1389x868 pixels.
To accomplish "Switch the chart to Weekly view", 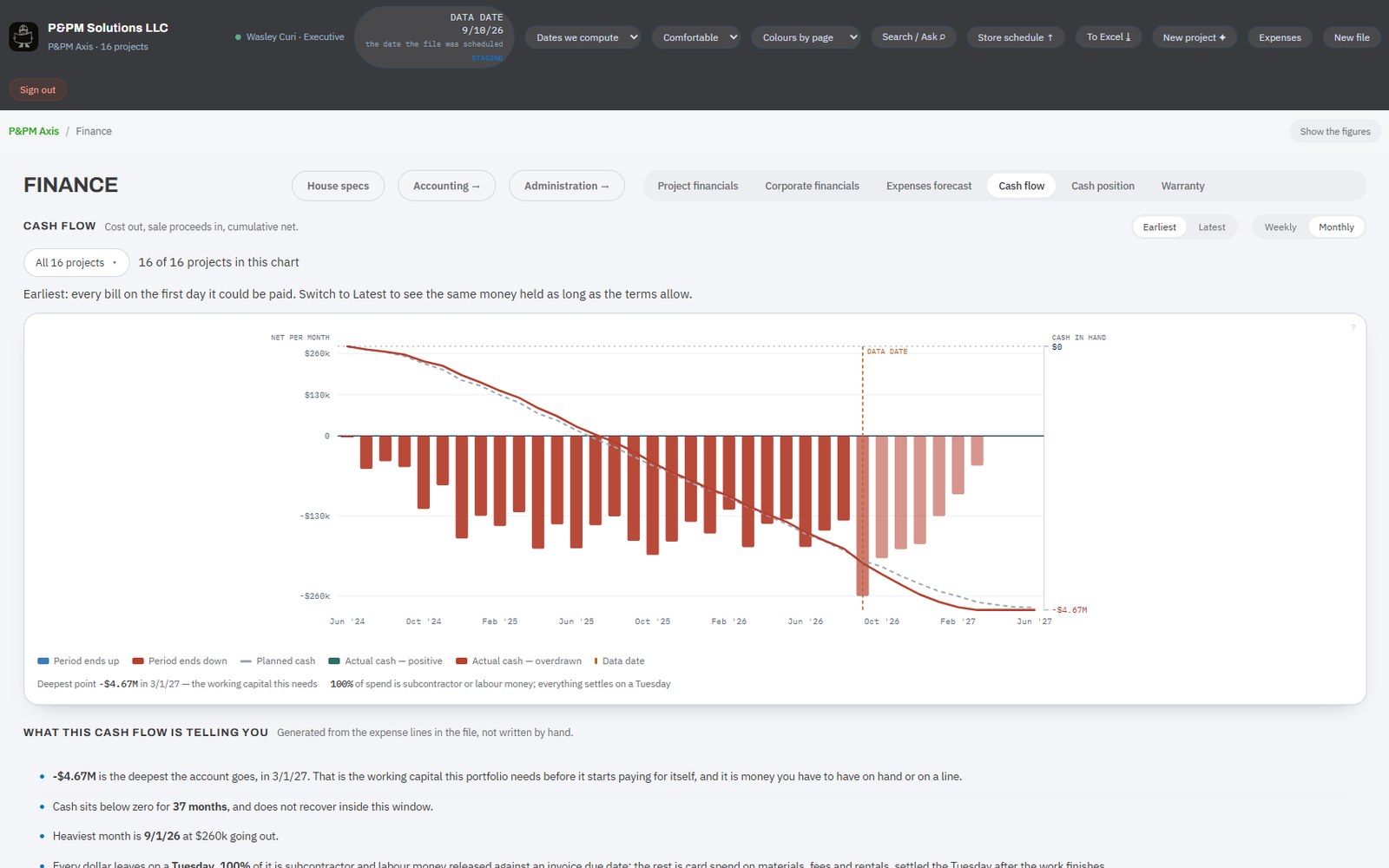I will (1280, 227).
